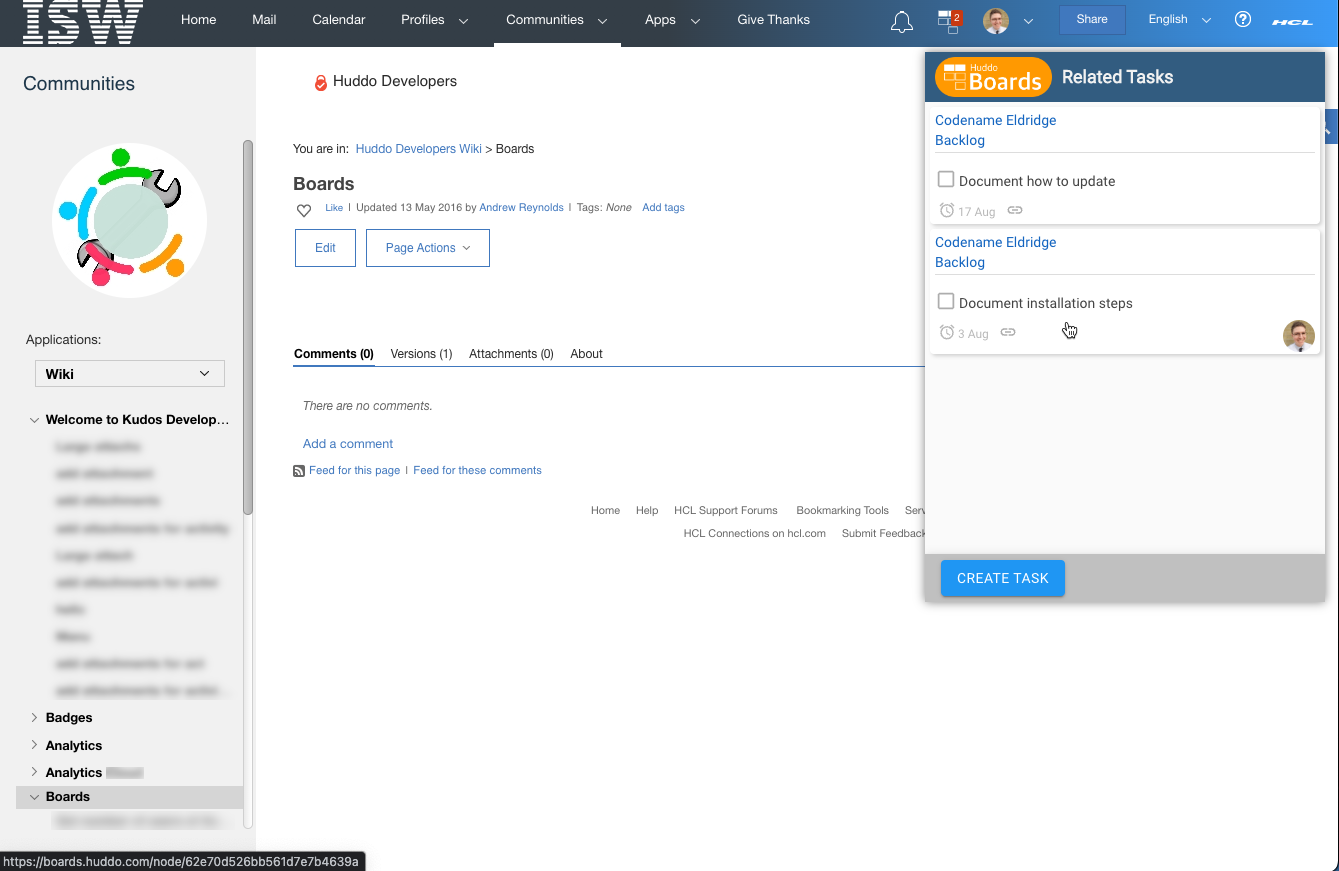Open Codename Eldridge link in first task card
Image resolution: width=1339 pixels, height=871 pixels.
(995, 120)
